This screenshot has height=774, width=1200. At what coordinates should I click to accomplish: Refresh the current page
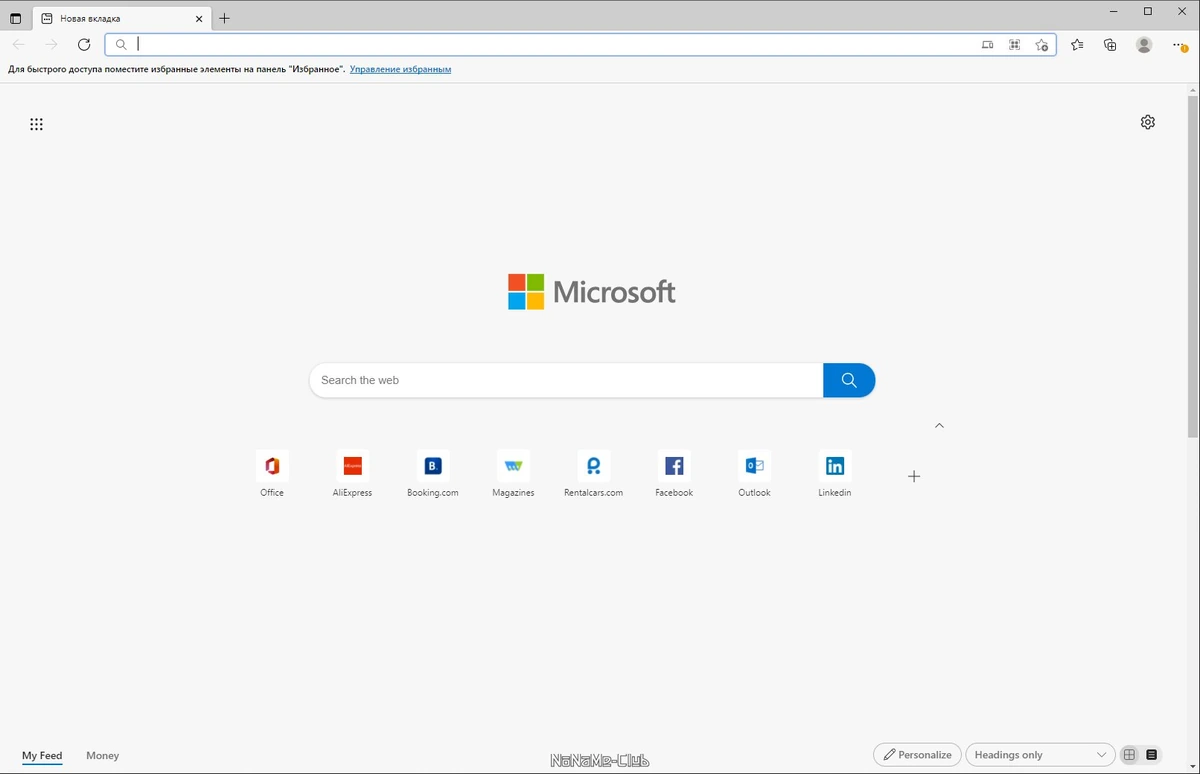[x=84, y=44]
